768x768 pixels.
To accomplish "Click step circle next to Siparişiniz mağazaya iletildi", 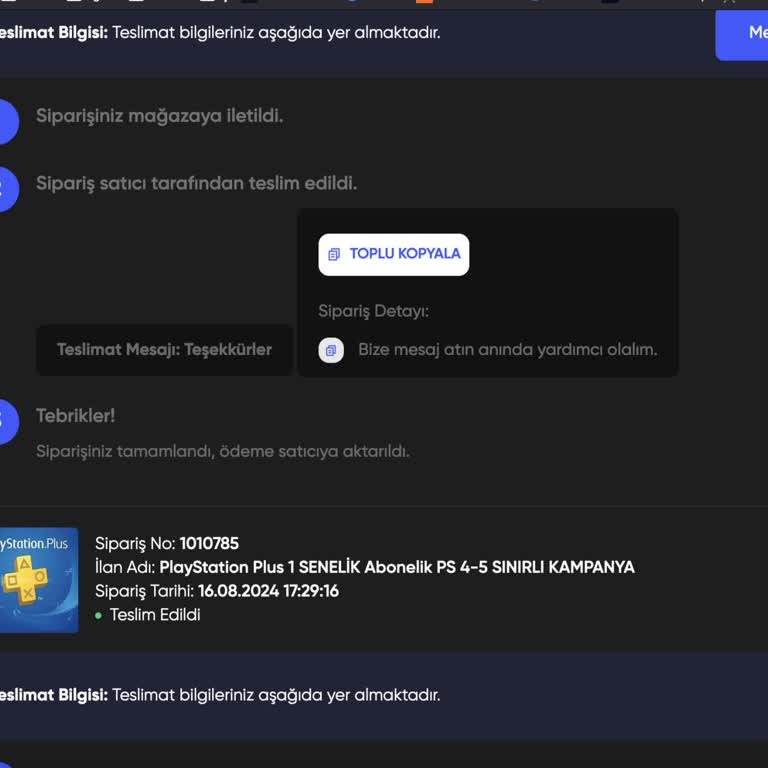I will [7, 121].
